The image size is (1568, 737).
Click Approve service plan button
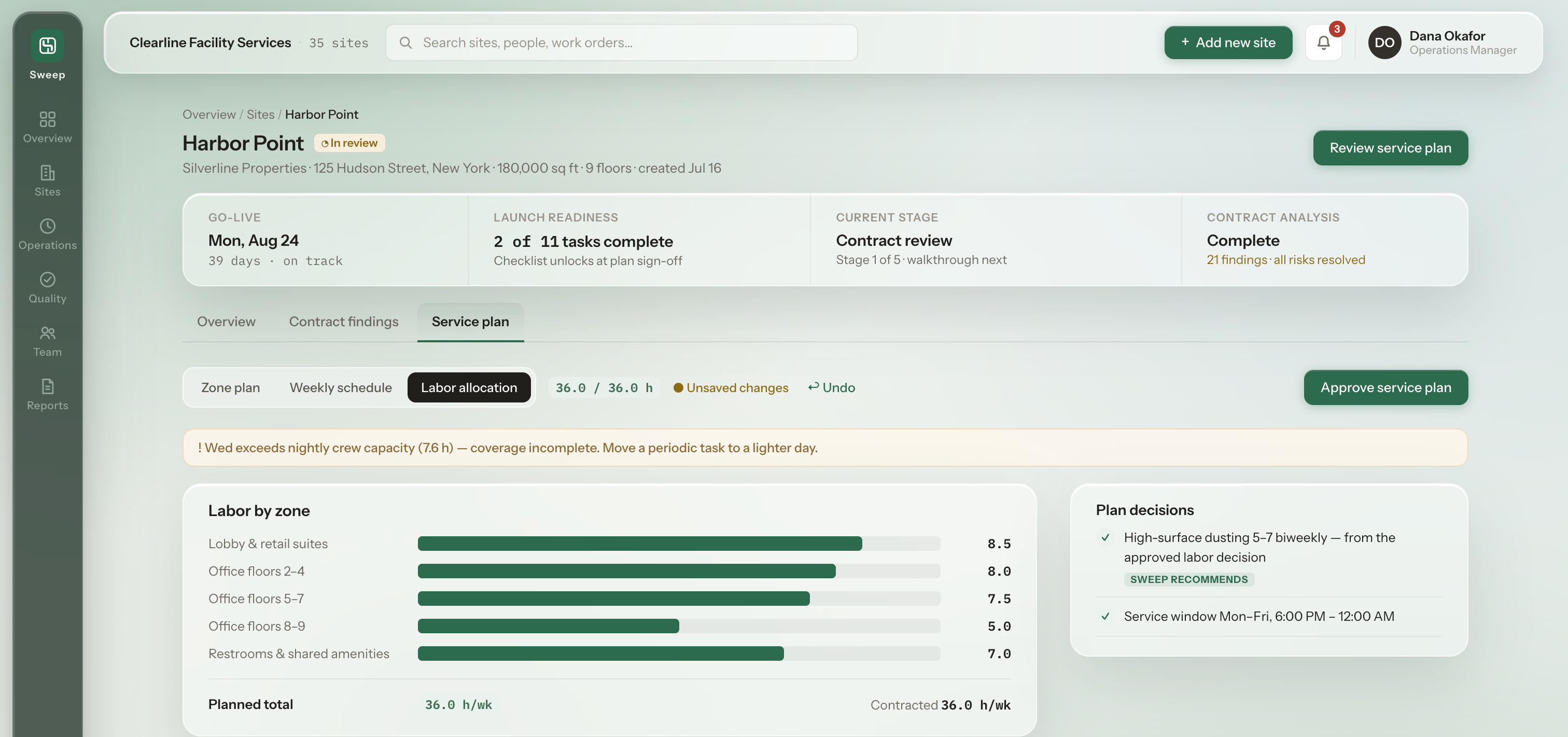1385,387
